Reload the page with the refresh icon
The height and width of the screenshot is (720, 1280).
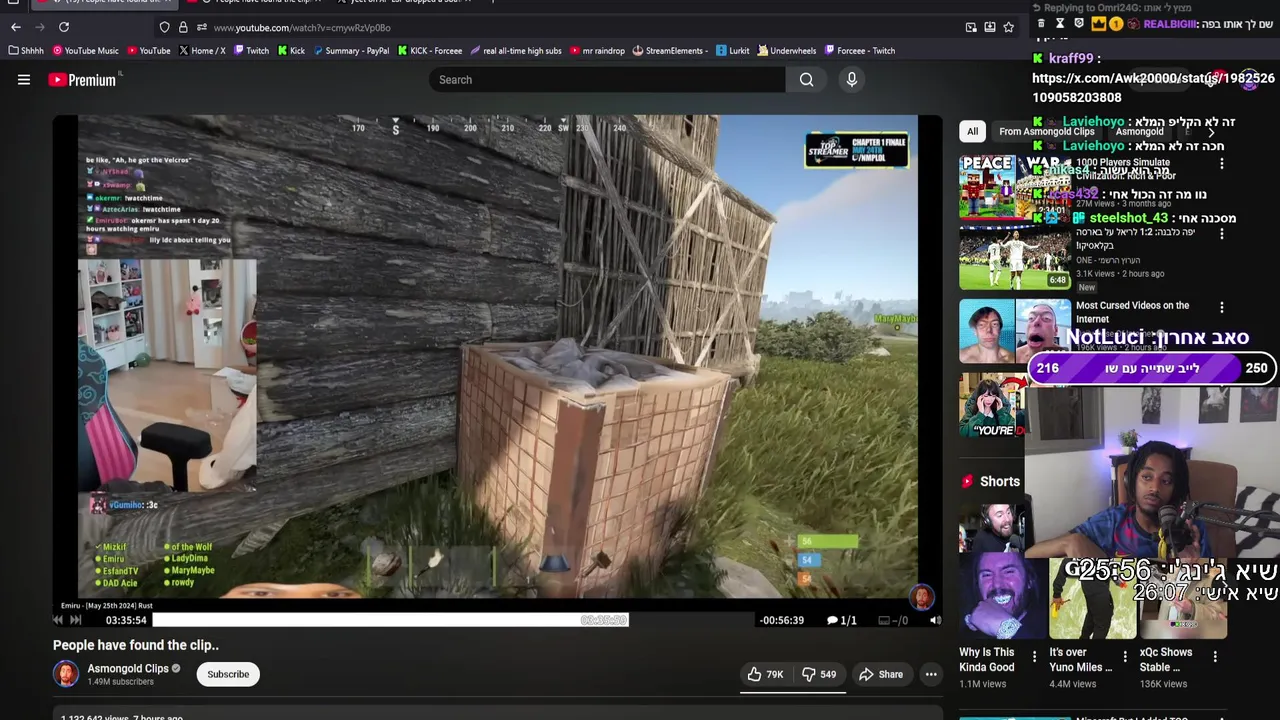[x=64, y=27]
